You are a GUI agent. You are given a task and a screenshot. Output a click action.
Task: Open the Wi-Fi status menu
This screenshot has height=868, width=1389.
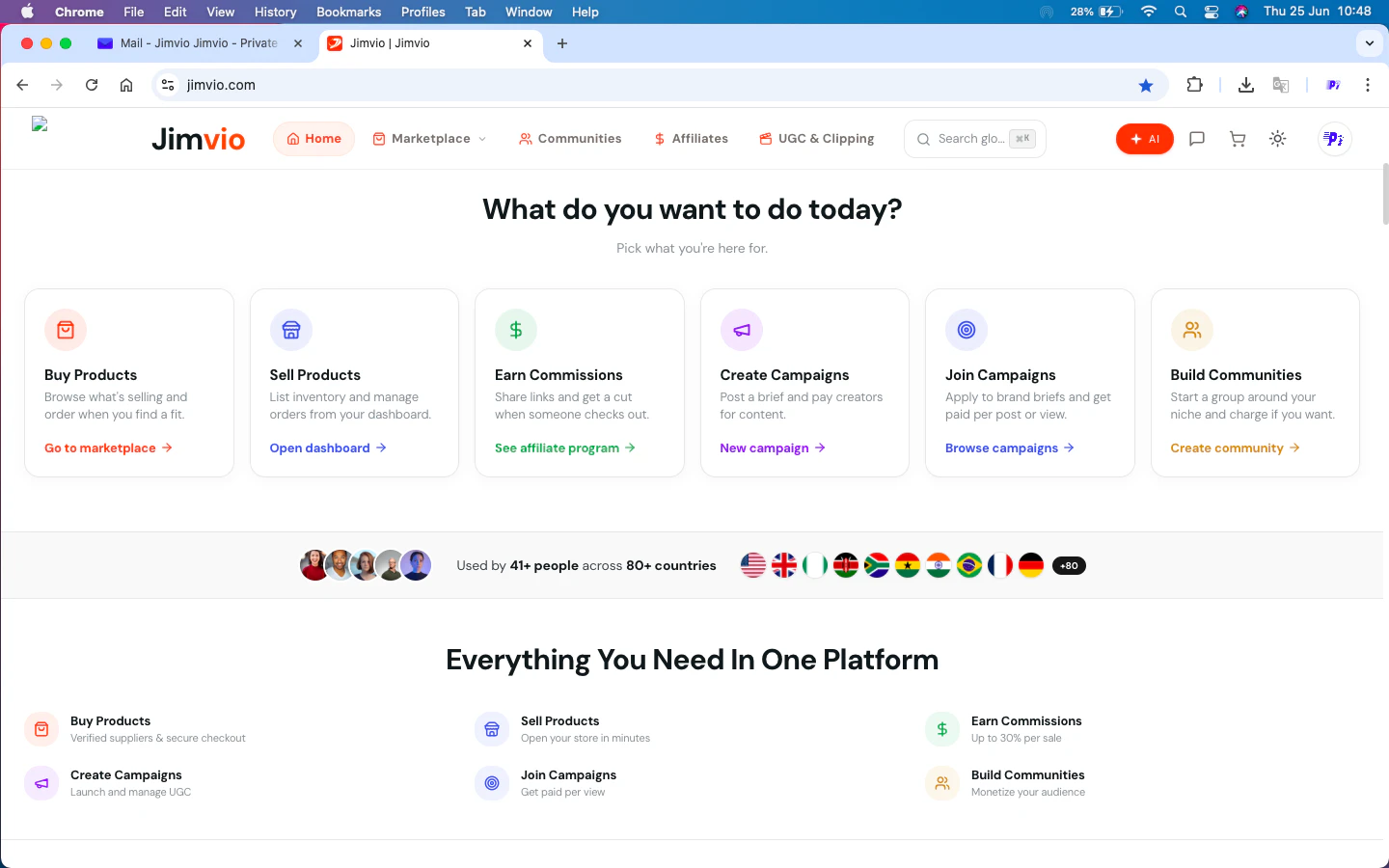(1149, 12)
